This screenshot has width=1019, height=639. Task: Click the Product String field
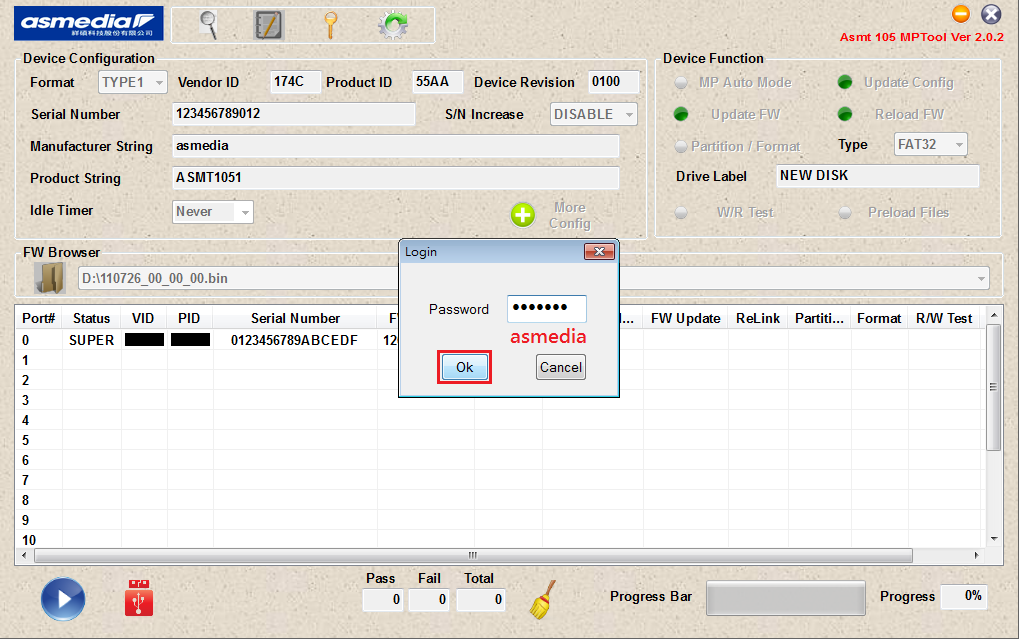(395, 177)
